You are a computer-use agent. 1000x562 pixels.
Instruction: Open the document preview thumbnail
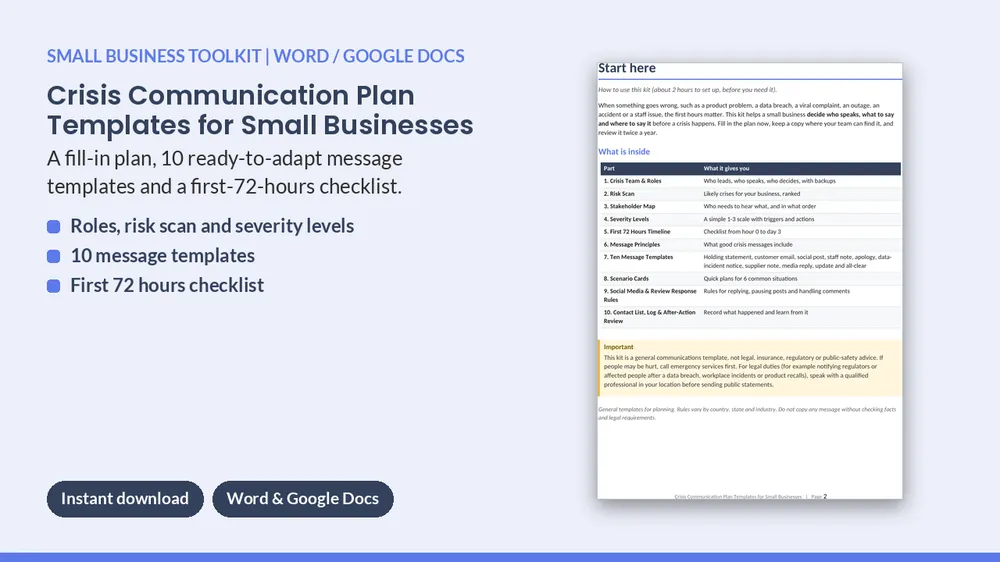[750, 281]
